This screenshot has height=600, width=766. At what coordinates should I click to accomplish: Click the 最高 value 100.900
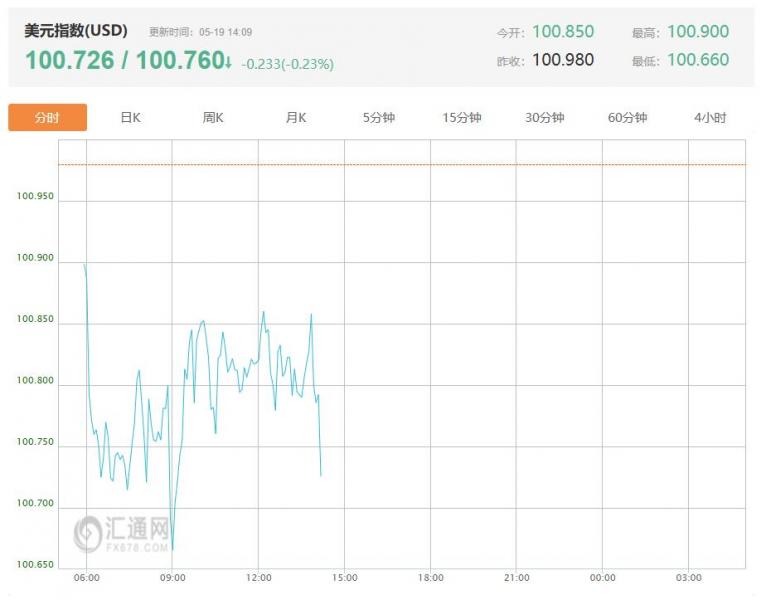point(698,32)
